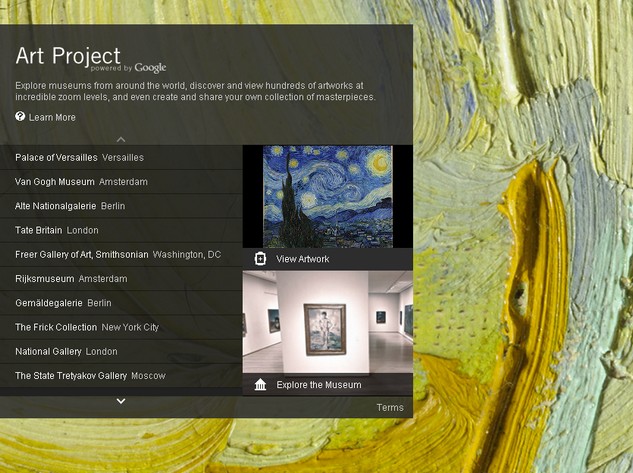Open the Learn More link
The width and height of the screenshot is (633, 473).
point(52,117)
